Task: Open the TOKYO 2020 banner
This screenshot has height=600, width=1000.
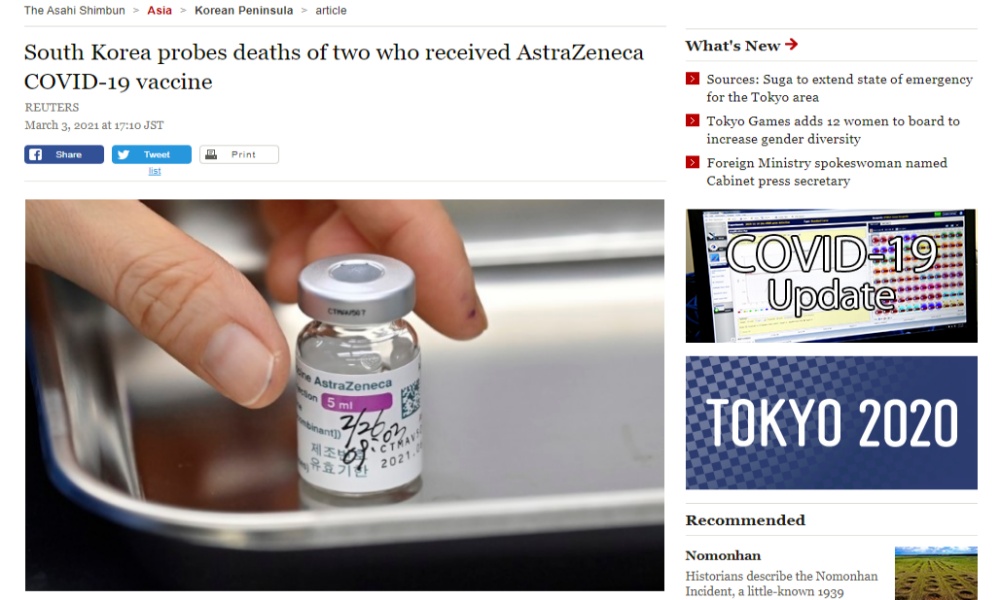Action: [831, 423]
